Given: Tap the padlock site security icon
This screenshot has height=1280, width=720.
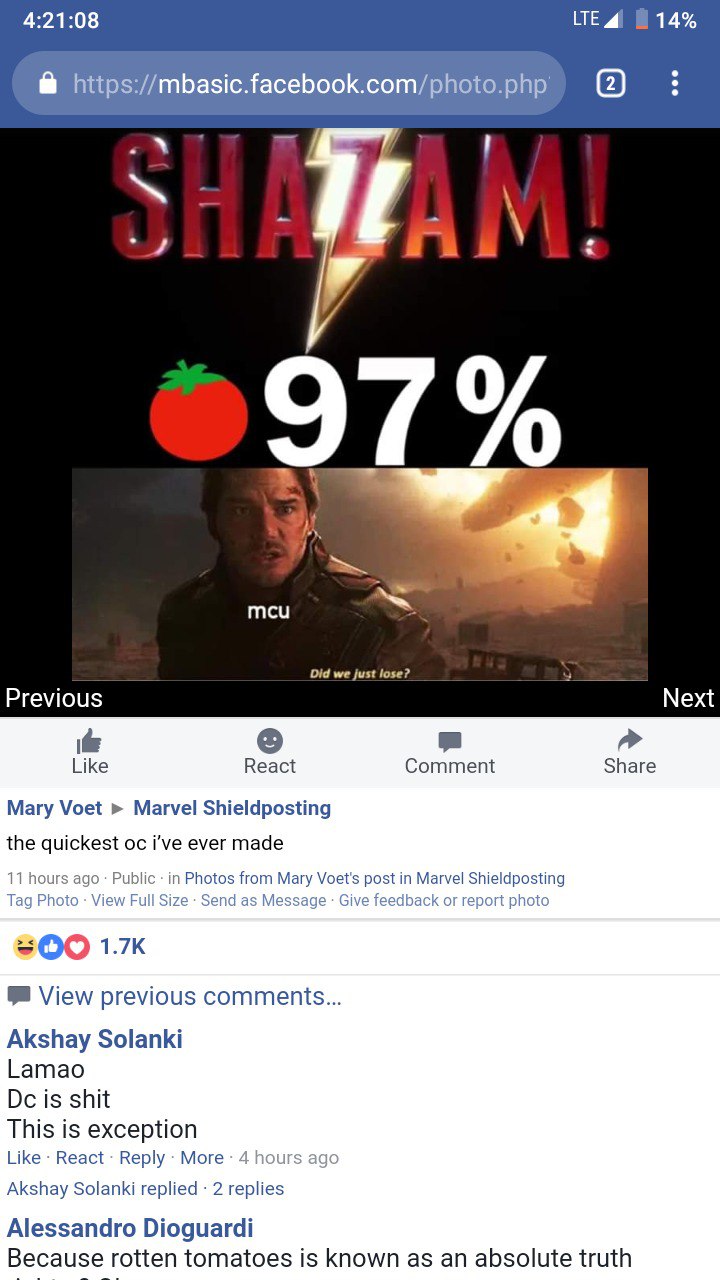Looking at the screenshot, I should (x=48, y=83).
